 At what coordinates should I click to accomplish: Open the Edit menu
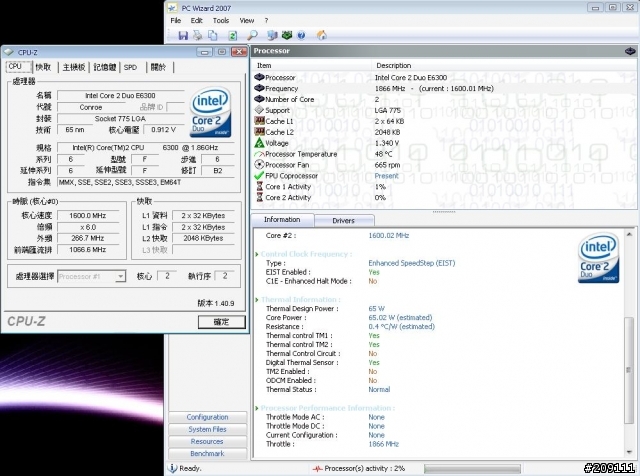point(196,20)
